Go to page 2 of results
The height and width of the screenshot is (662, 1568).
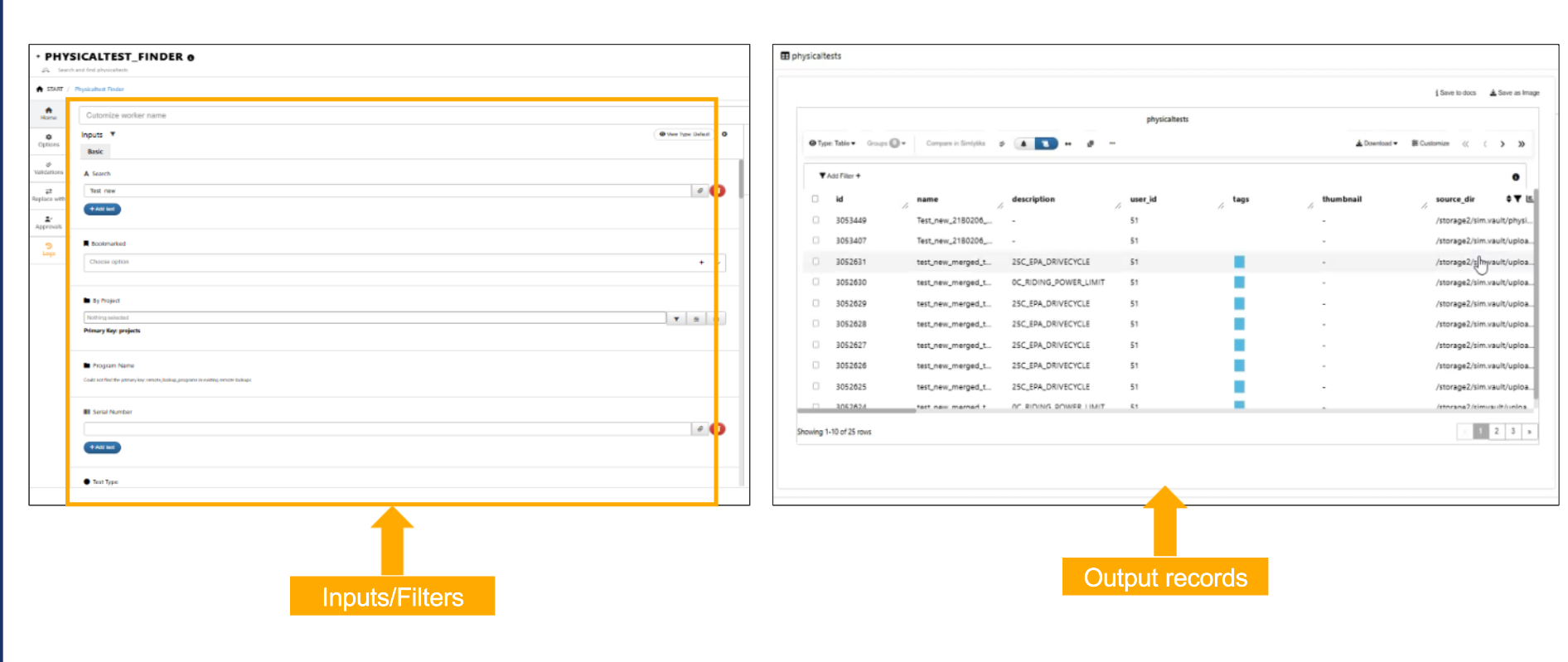click(1496, 432)
